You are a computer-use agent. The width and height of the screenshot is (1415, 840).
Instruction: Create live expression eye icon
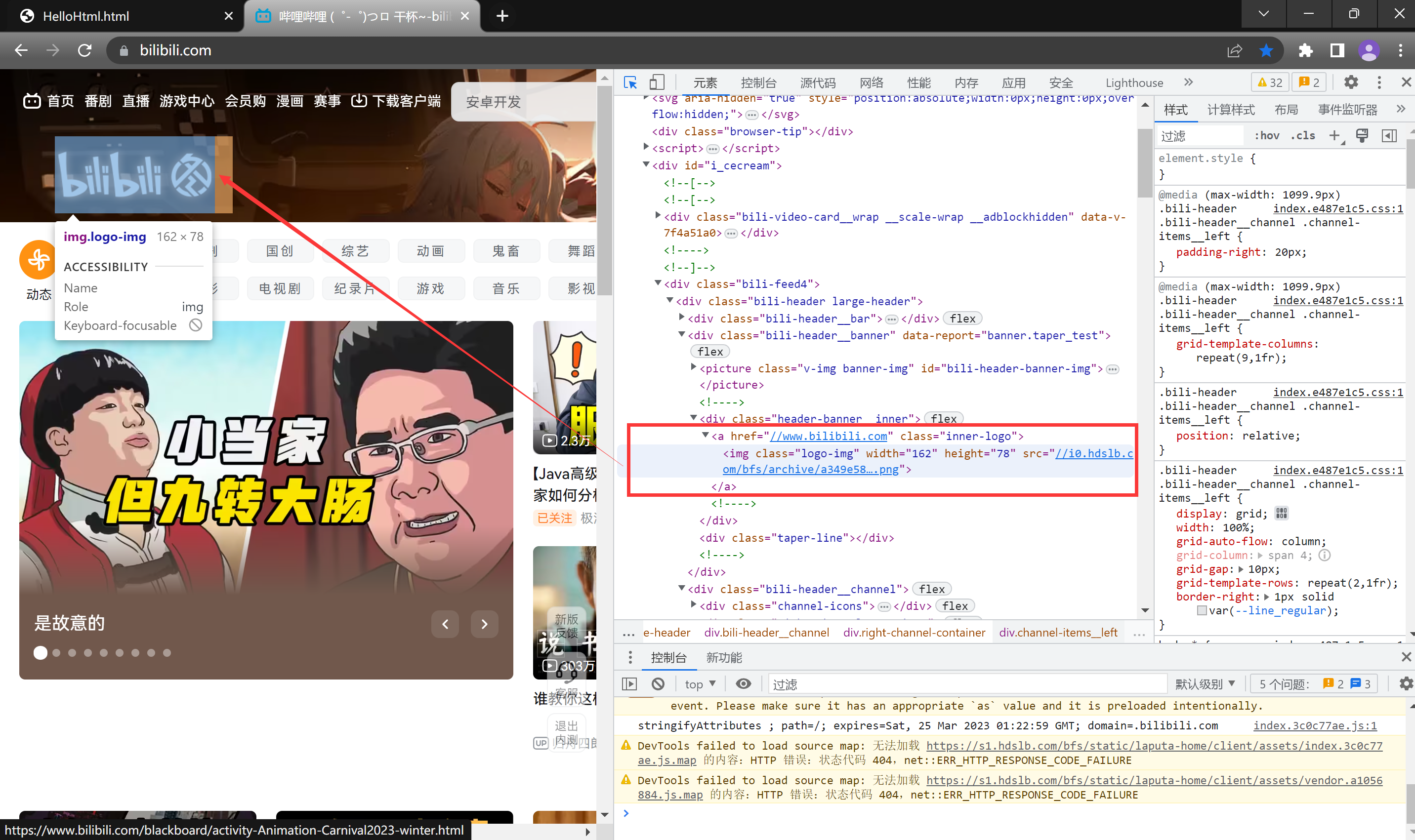tap(744, 684)
